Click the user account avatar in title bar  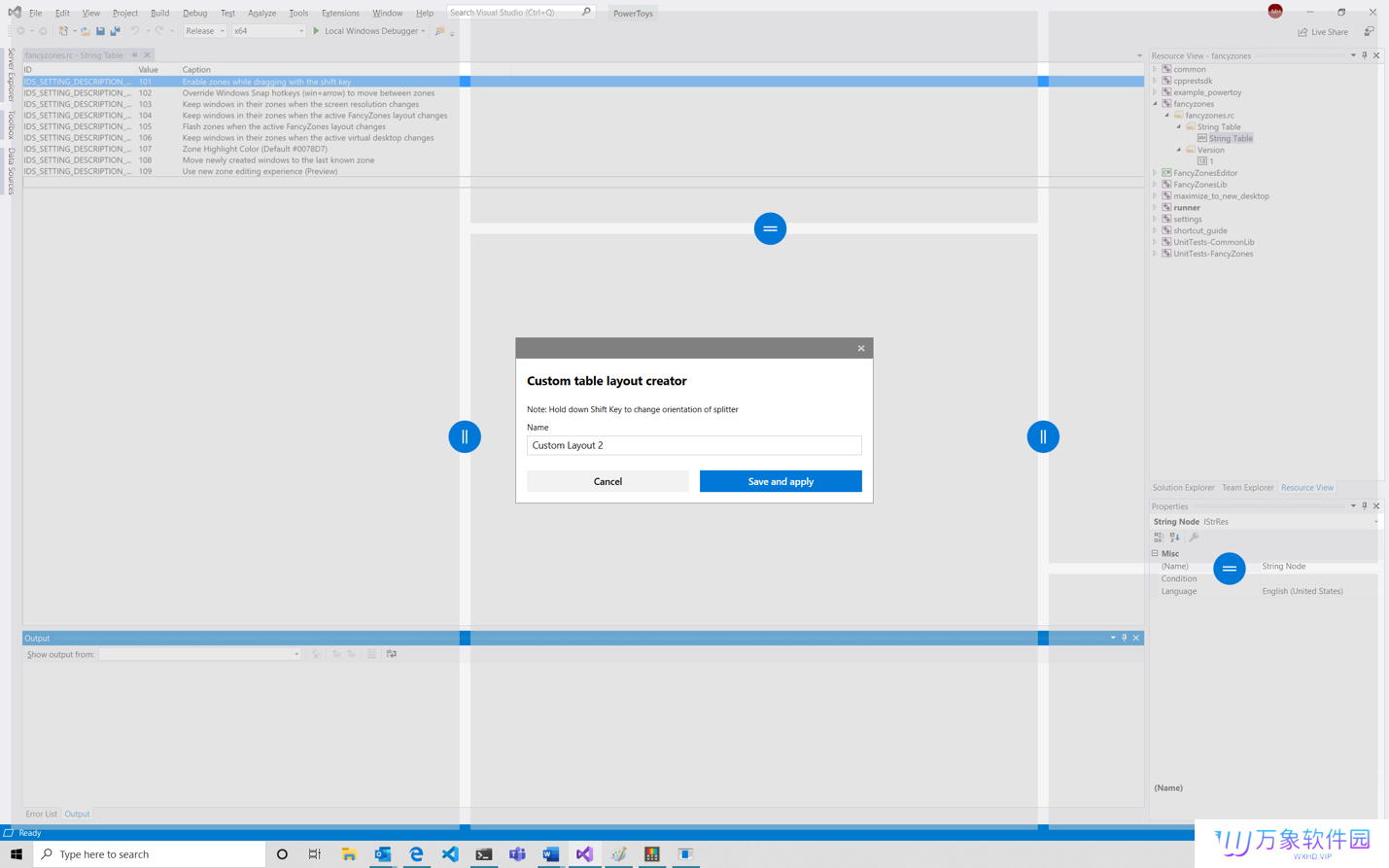(1275, 12)
